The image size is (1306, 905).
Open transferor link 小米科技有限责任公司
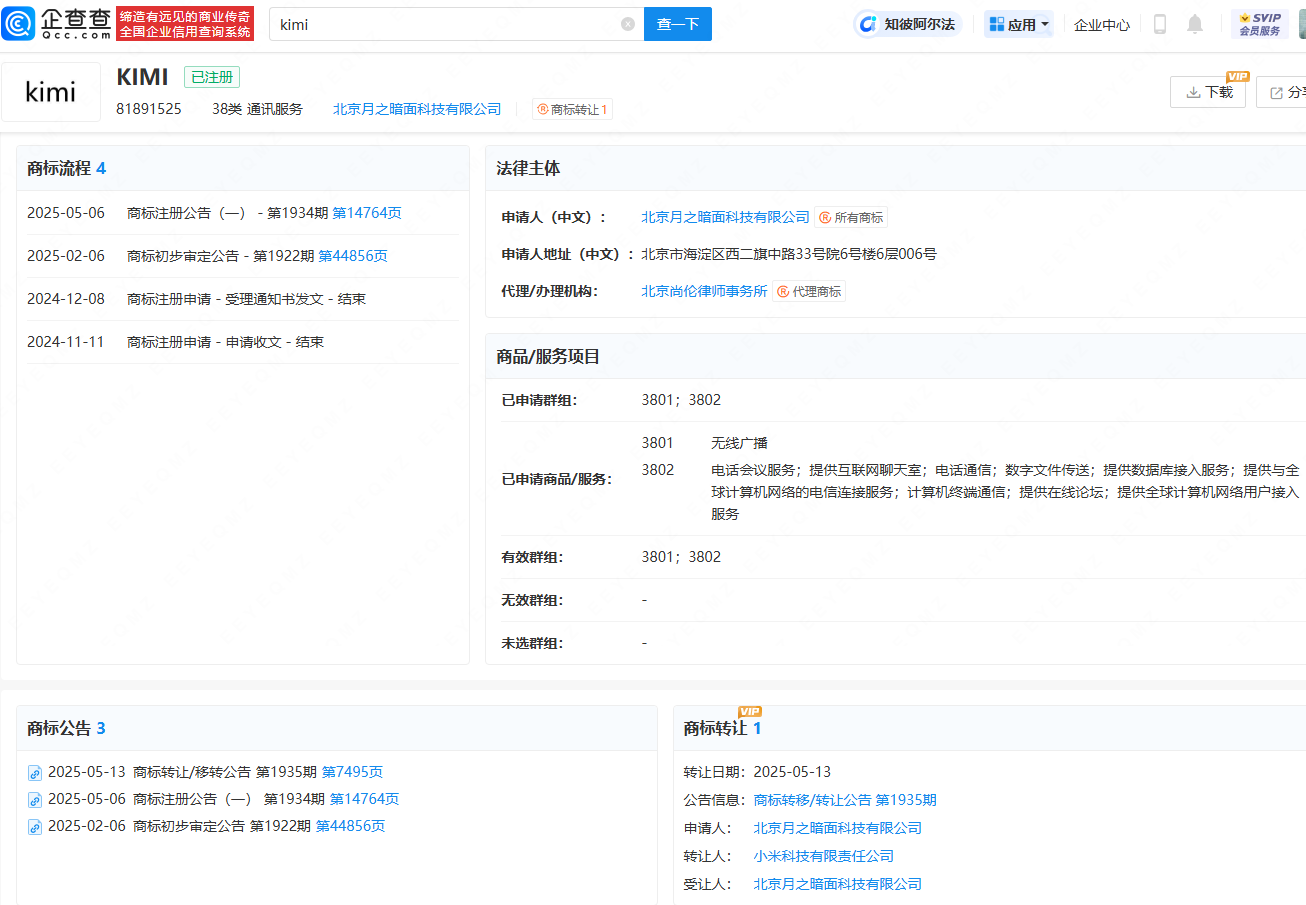(x=821, y=855)
